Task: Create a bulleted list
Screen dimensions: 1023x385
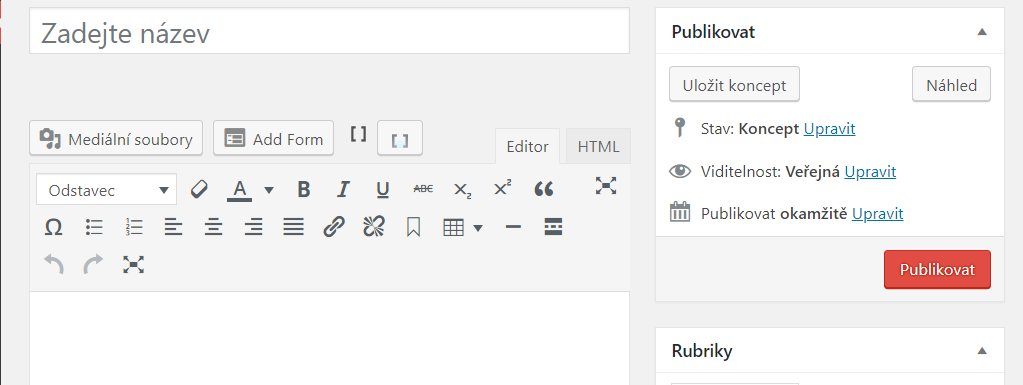Action: 95,227
